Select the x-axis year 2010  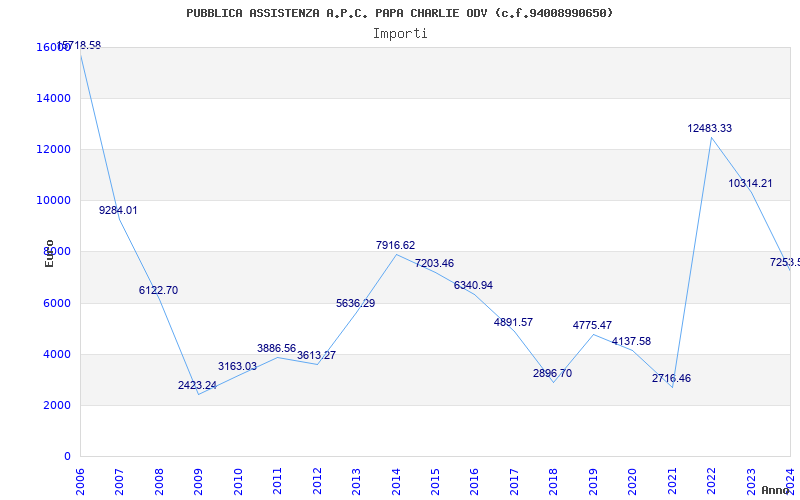238,482
